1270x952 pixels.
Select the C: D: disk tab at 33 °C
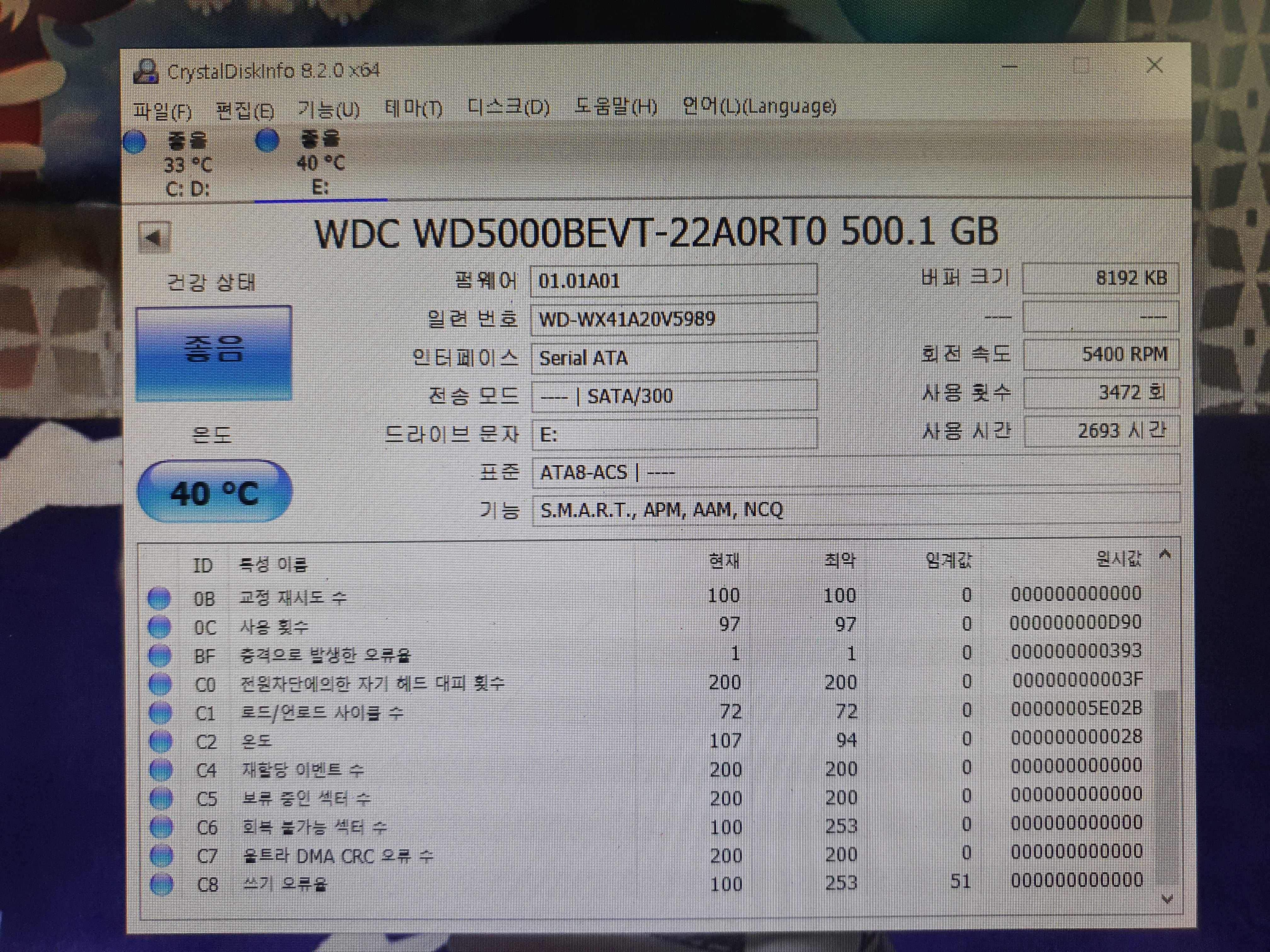(x=188, y=164)
